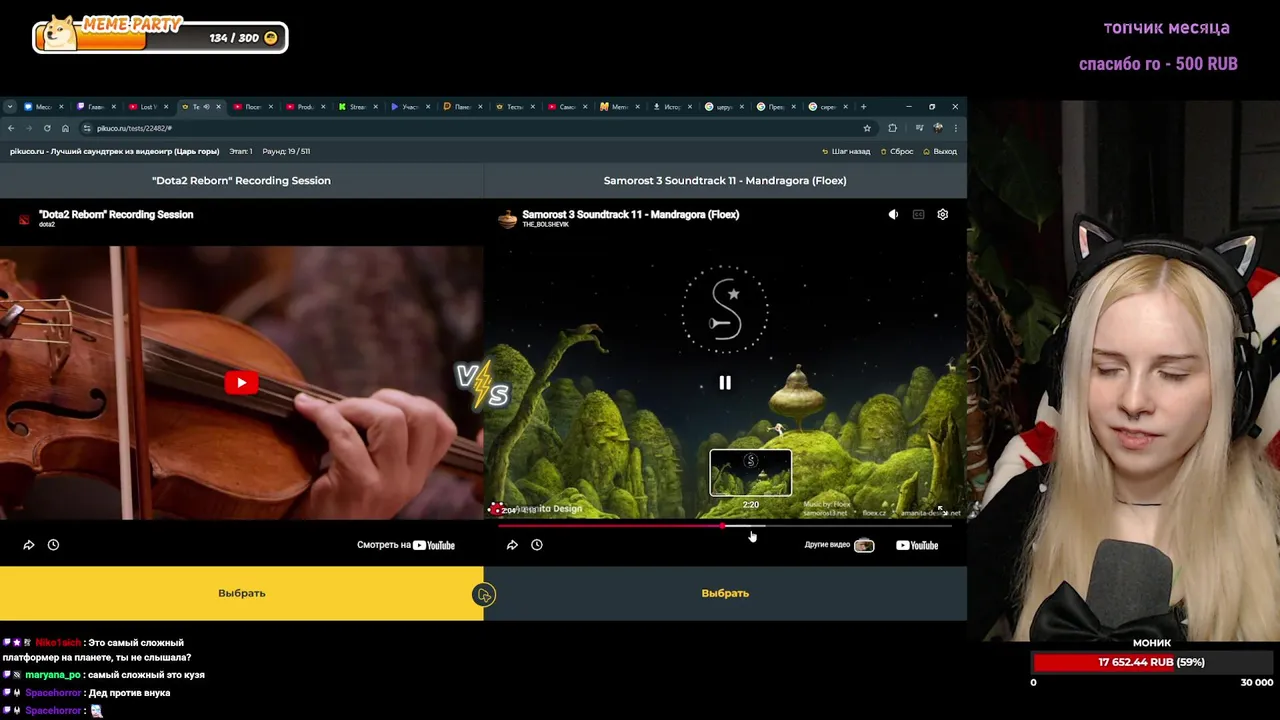
Task: Click the Samorost 3 video title link
Action: (x=630, y=214)
